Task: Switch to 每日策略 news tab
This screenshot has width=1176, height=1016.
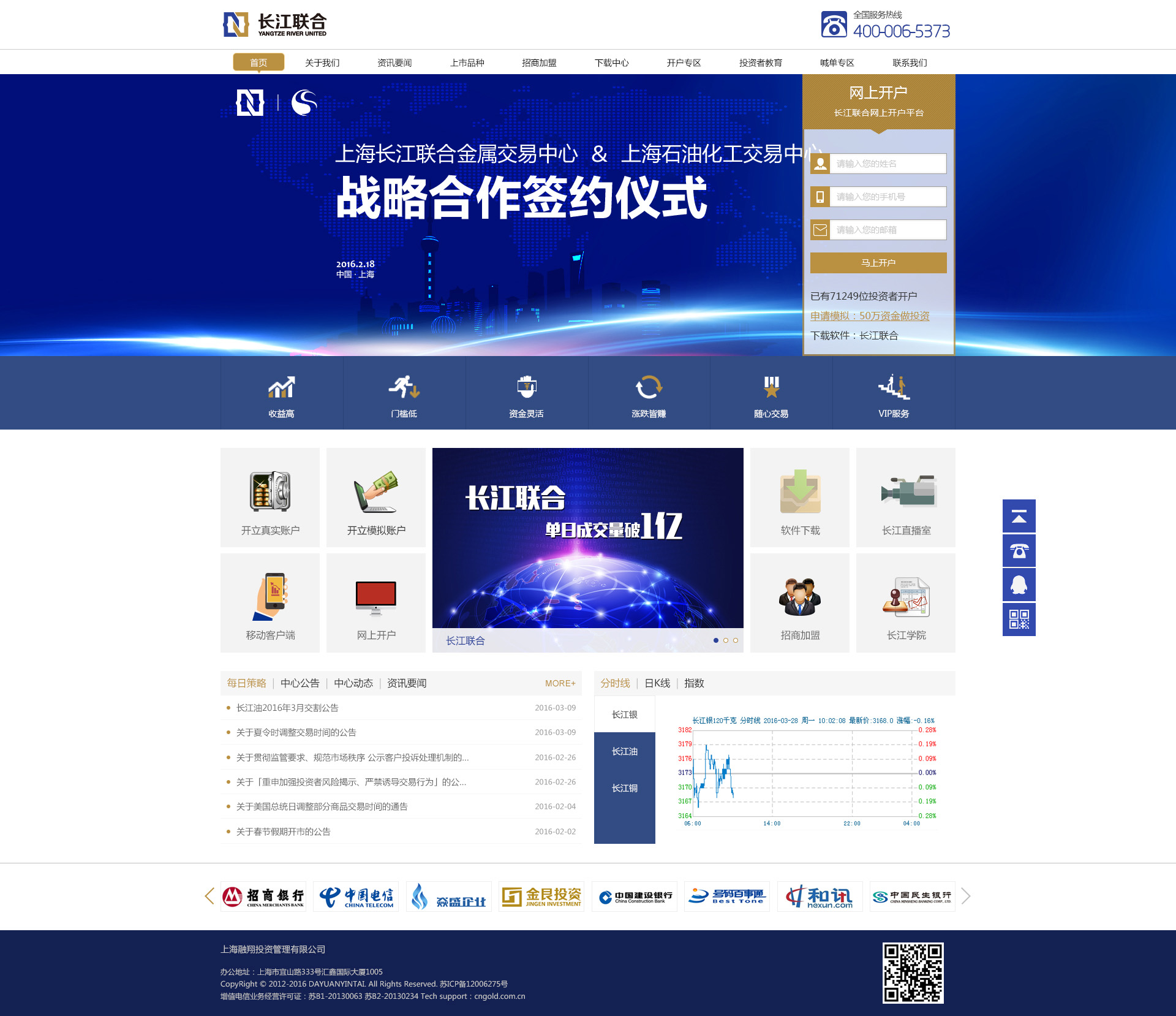Action: pyautogui.click(x=246, y=683)
